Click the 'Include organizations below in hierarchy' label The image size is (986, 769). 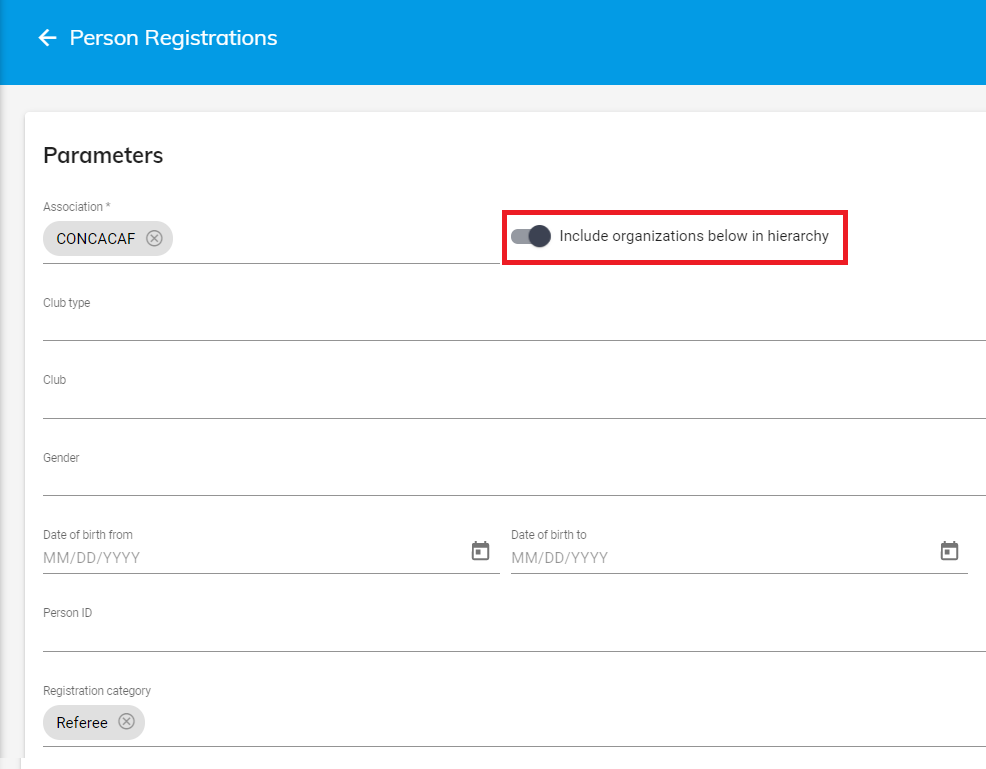693,236
